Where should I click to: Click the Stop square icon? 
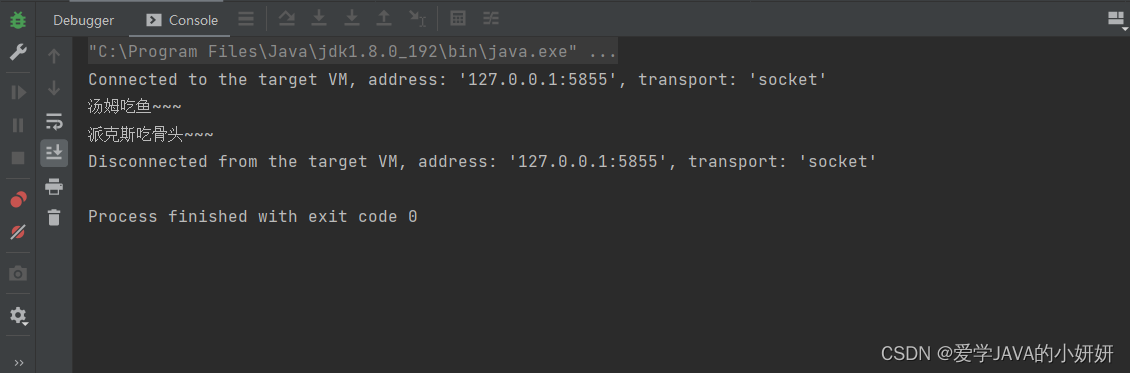pos(18,158)
